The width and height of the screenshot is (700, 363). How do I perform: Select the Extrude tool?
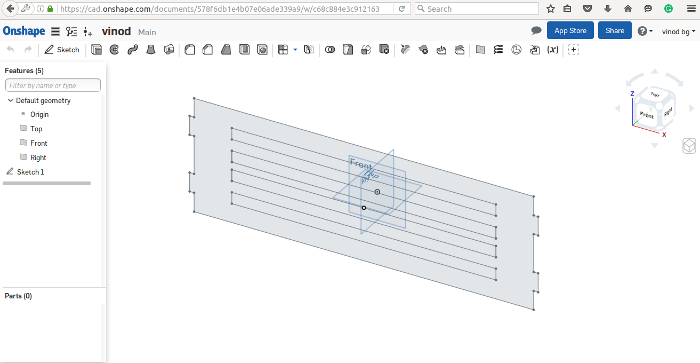(x=96, y=50)
